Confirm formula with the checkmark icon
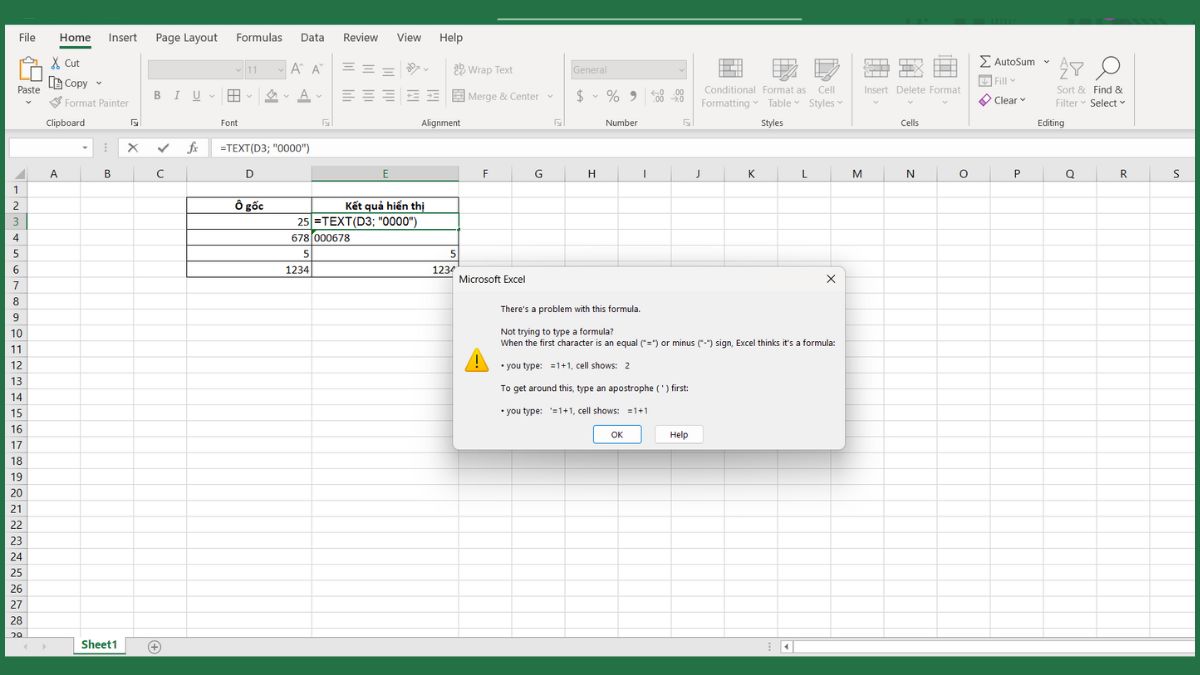 pyautogui.click(x=163, y=148)
